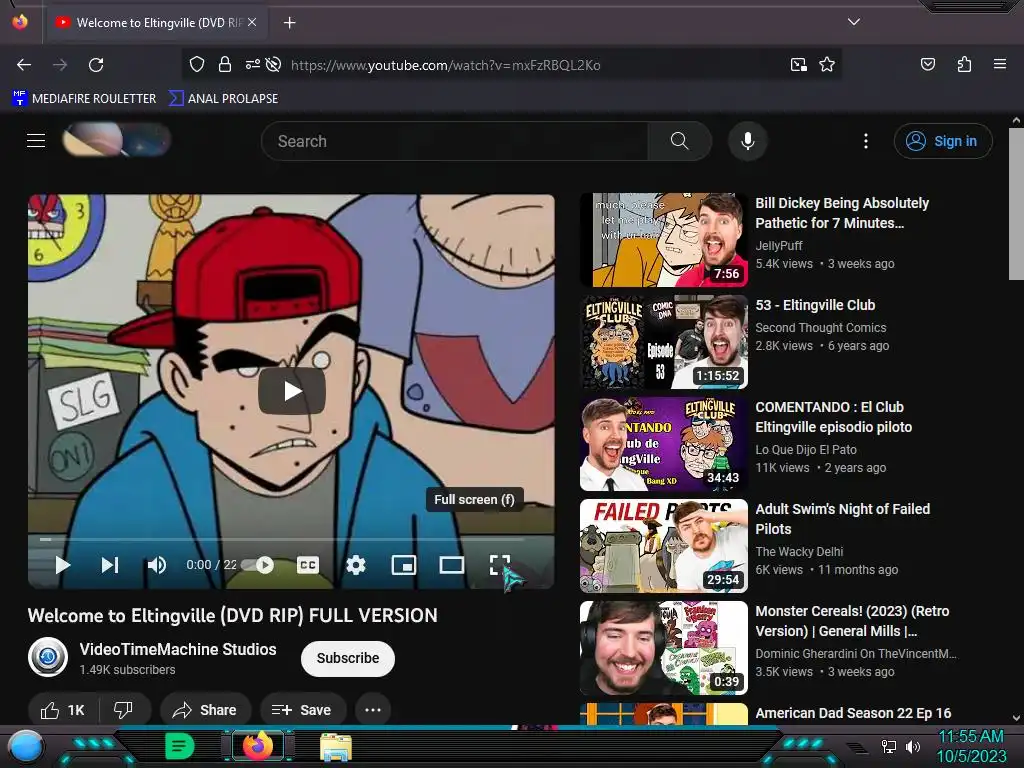The image size is (1024, 768).
Task: Click the autoplay blocked icon in the address bar
Action: coord(274,64)
